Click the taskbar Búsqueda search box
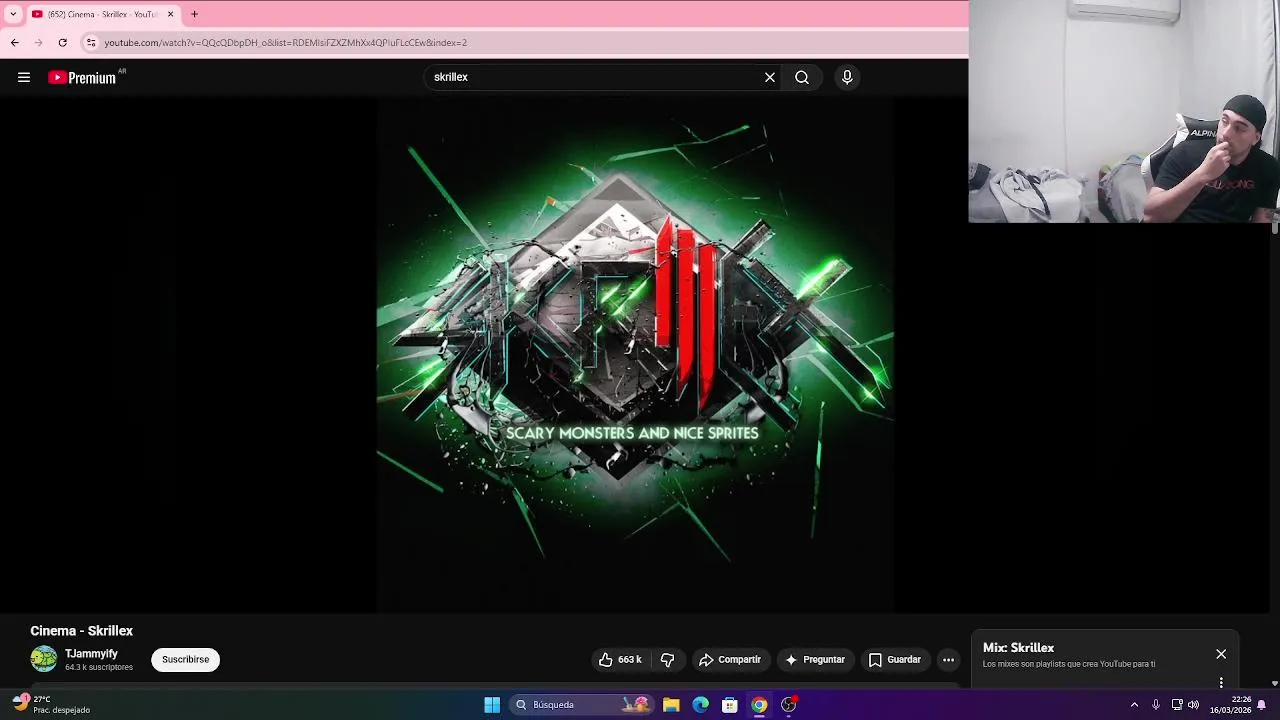 (583, 705)
